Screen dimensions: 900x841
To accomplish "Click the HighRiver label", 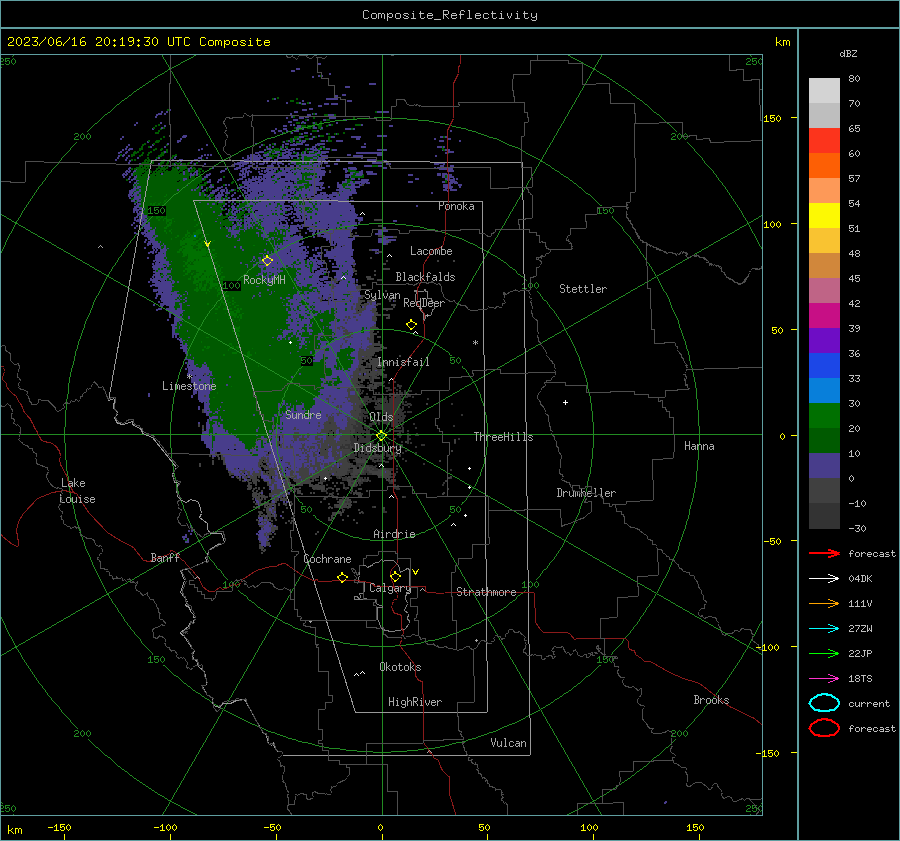I will click(415, 702).
